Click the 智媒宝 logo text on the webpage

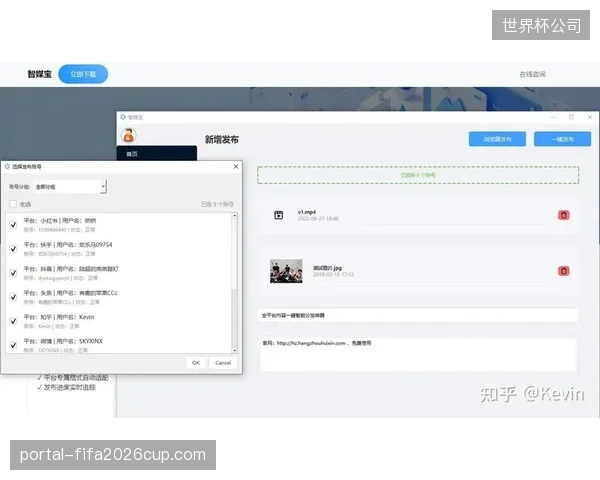click(39, 74)
